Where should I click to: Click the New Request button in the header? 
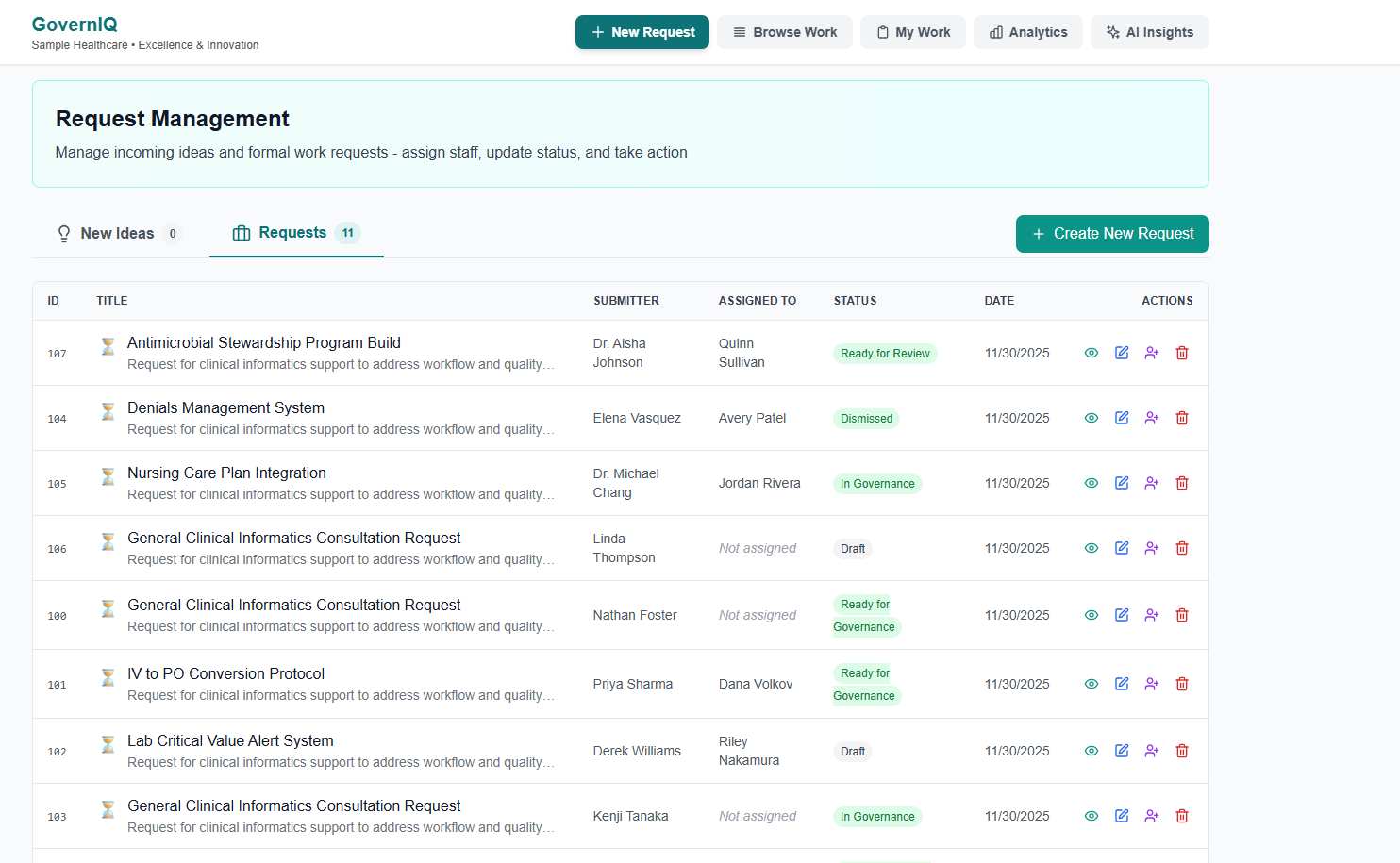click(642, 32)
